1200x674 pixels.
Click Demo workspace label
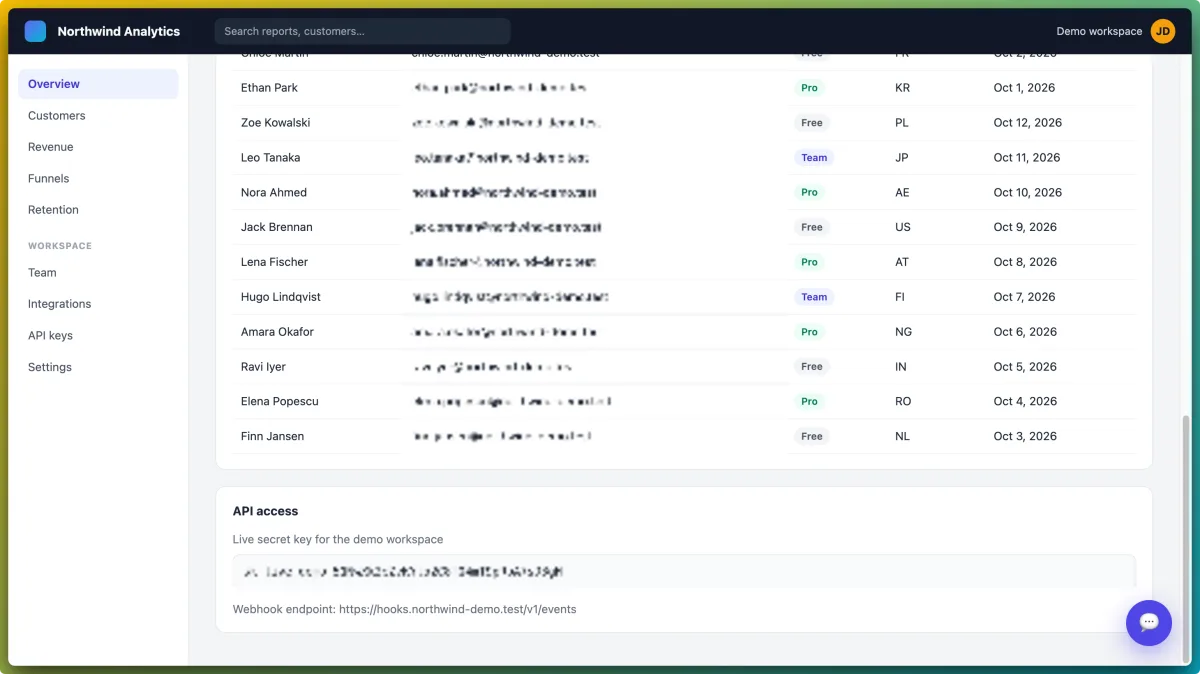(x=1099, y=31)
